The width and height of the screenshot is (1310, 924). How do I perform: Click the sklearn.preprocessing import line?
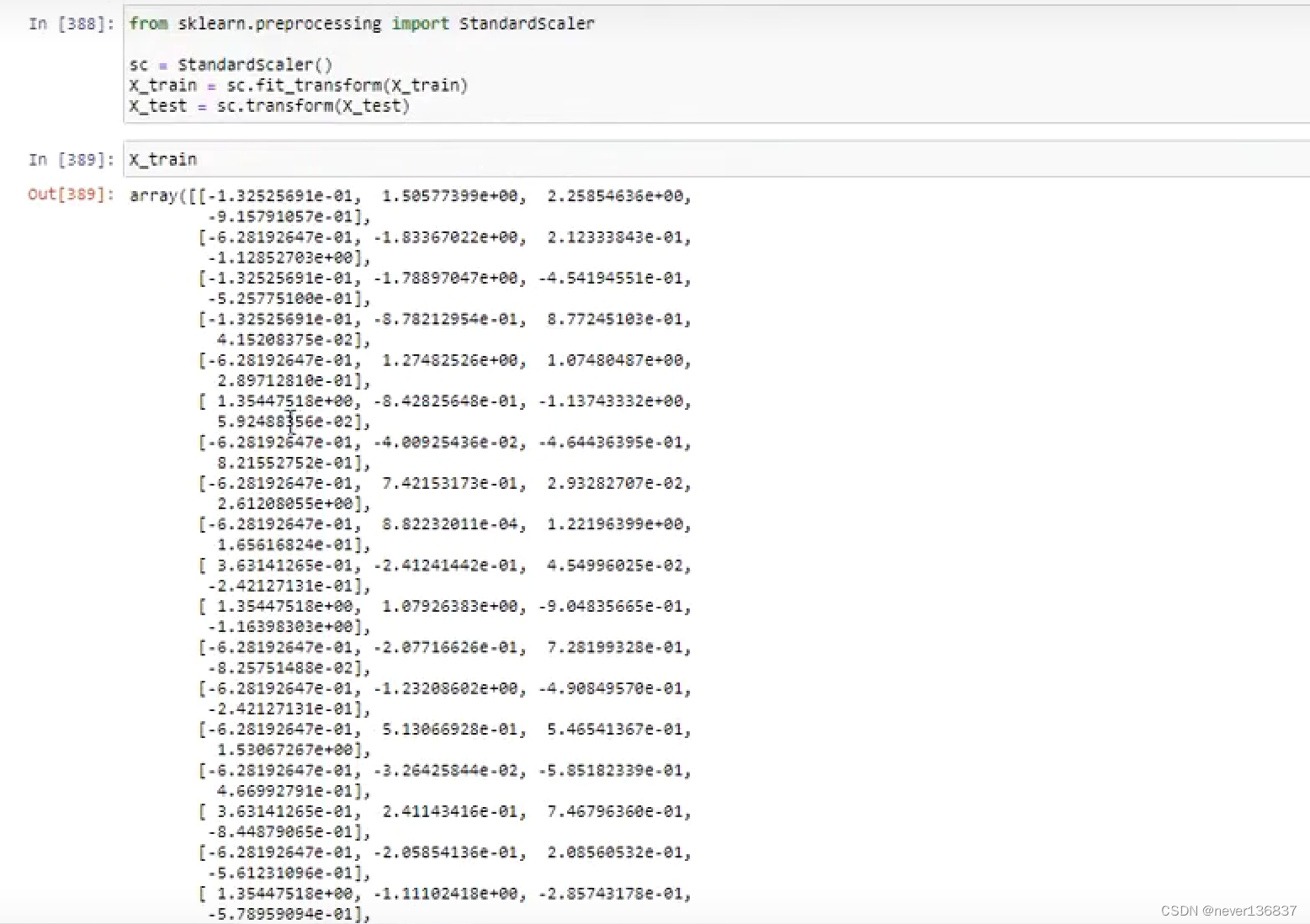pyautogui.click(x=362, y=24)
